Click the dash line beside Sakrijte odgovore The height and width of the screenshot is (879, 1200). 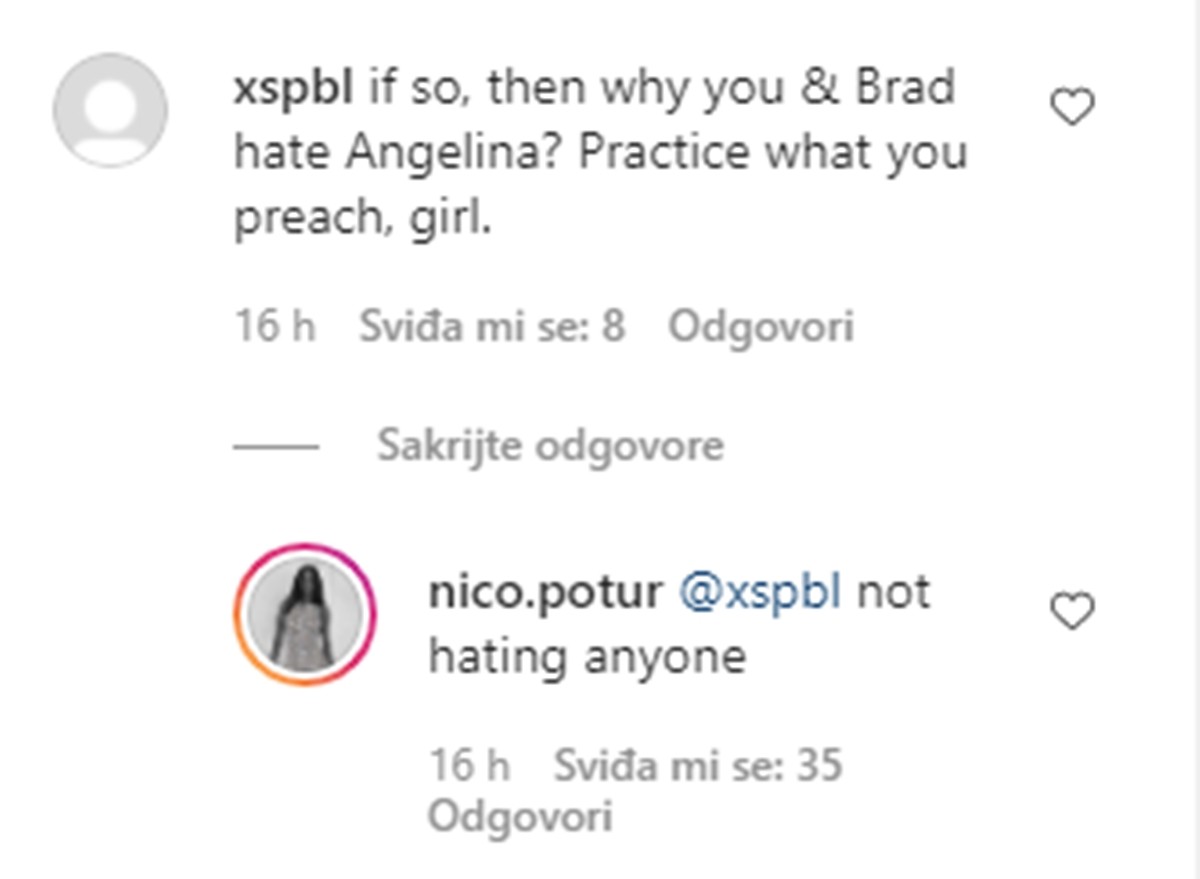tap(276, 447)
